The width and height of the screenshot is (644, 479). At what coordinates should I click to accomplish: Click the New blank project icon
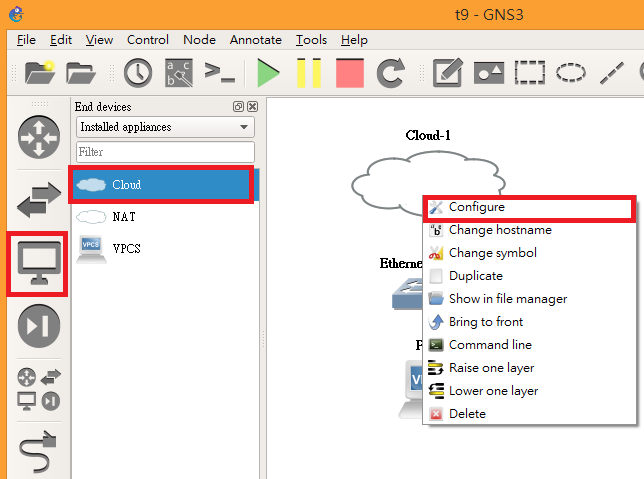click(x=40, y=73)
